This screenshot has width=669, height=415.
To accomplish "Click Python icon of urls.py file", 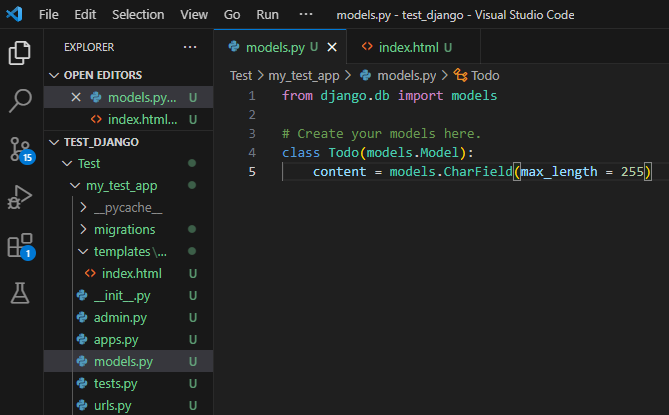I will point(82,405).
